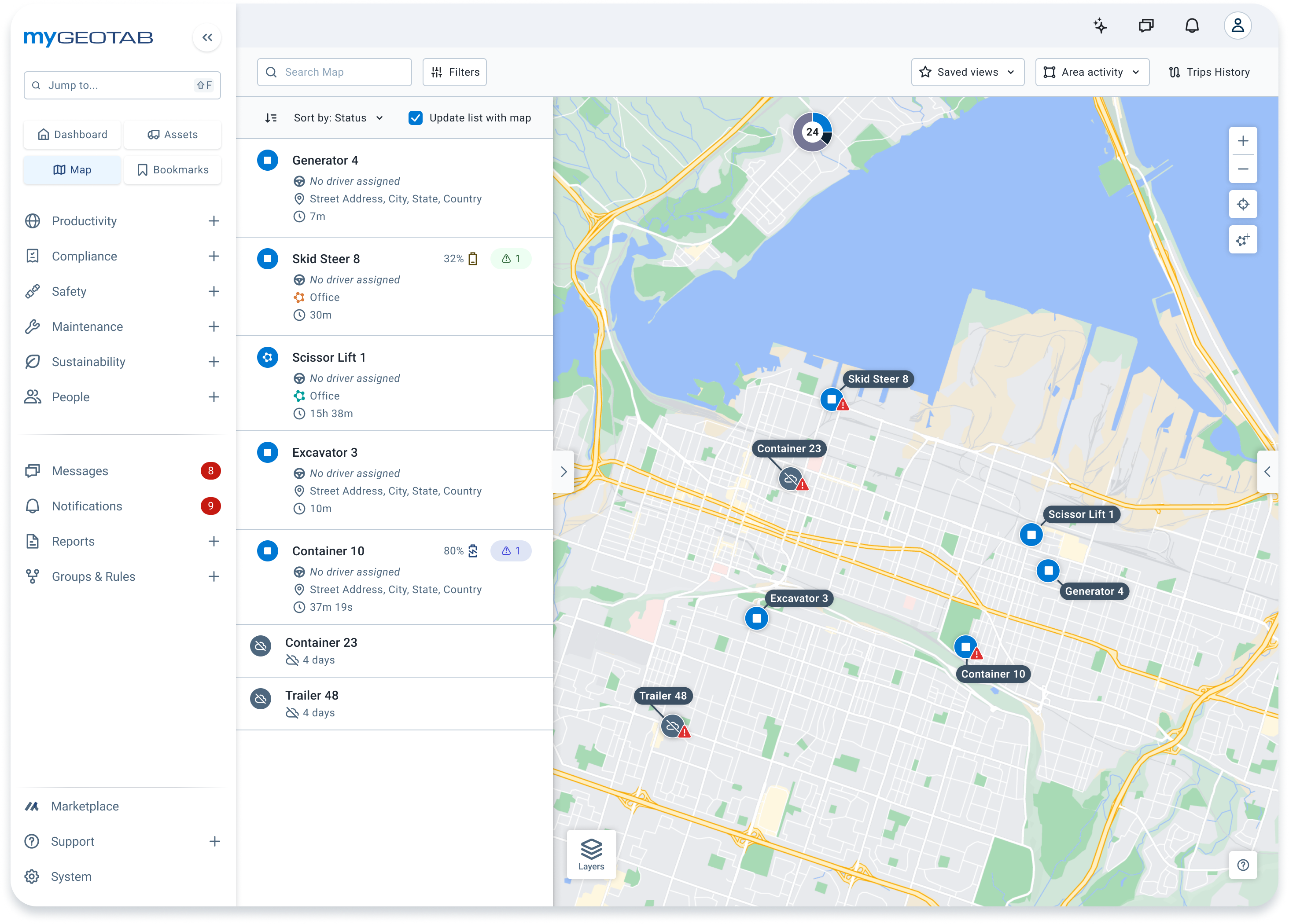Select Generator 4 in asset list

(x=394, y=188)
